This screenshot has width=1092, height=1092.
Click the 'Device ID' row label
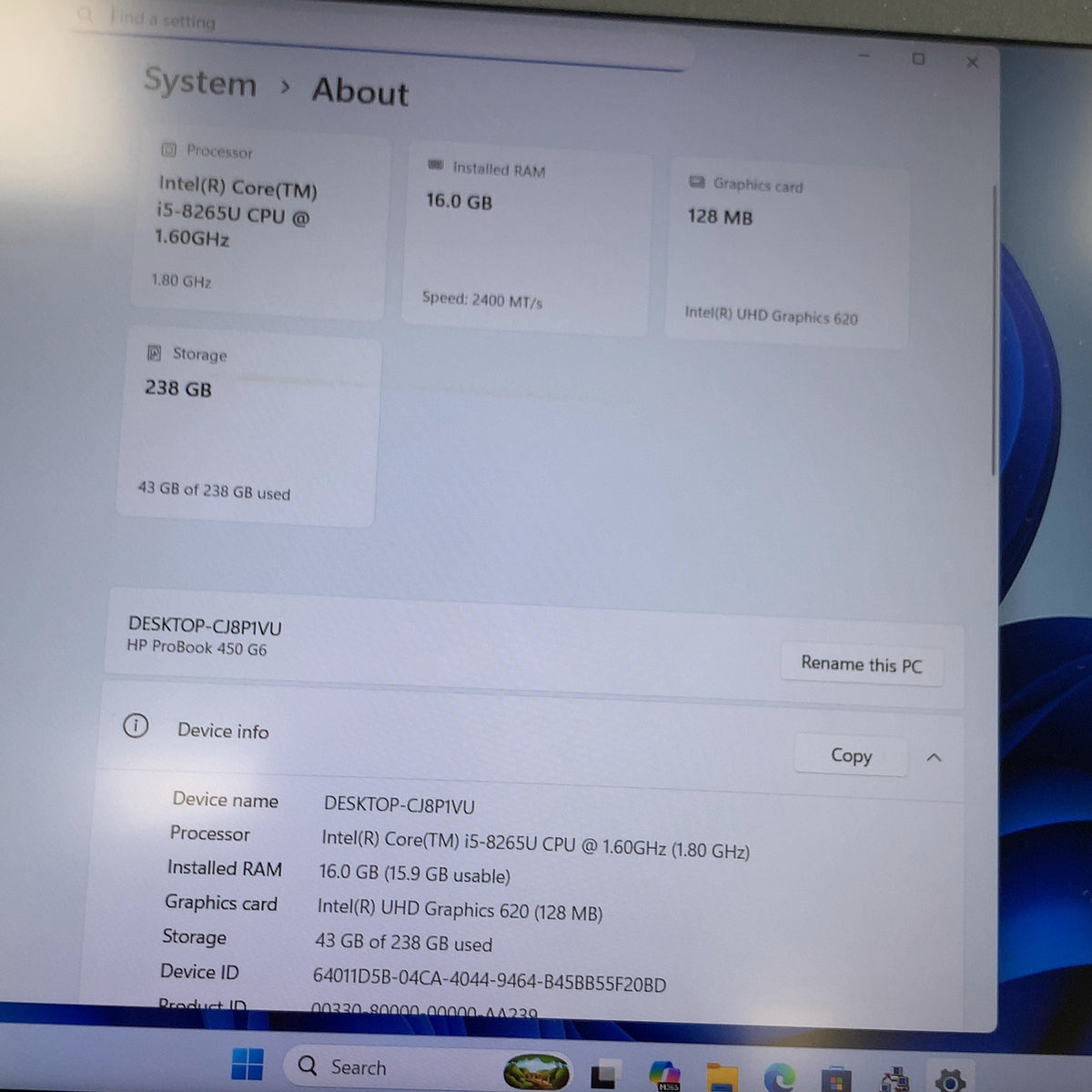coord(199,972)
